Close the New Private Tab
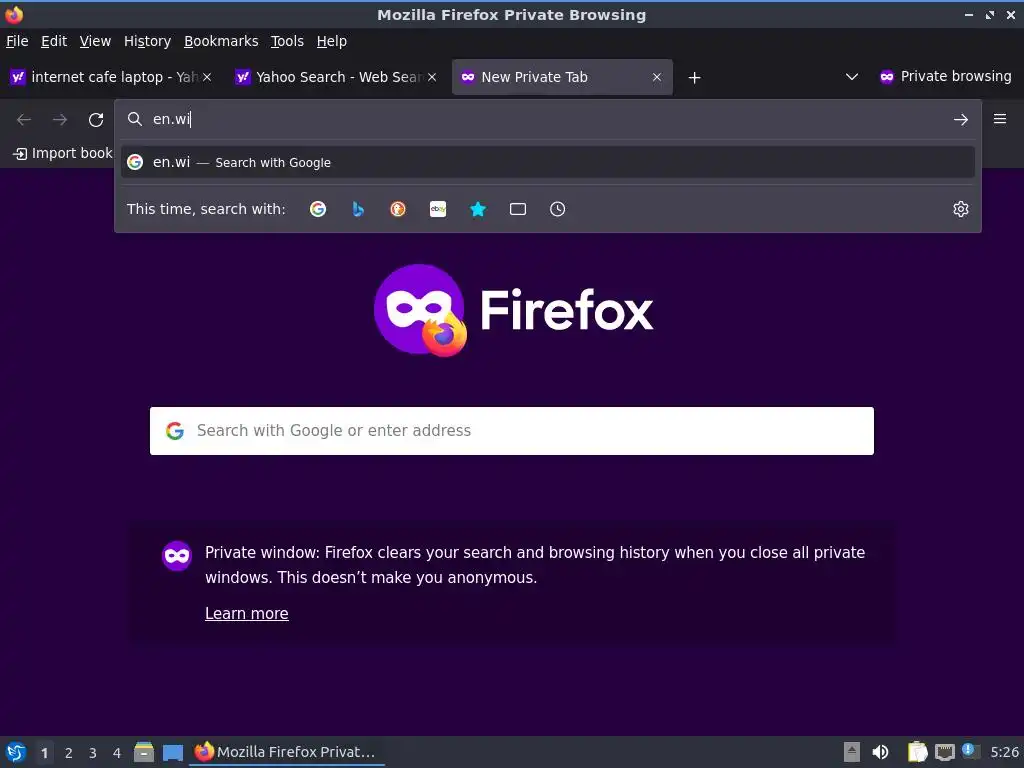1024x768 pixels. click(x=657, y=77)
